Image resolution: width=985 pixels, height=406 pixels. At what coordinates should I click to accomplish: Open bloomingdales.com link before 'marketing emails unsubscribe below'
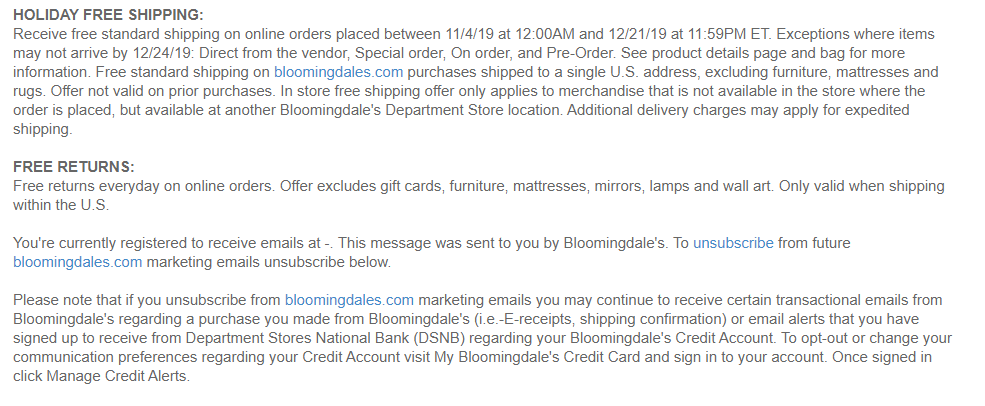pos(78,262)
